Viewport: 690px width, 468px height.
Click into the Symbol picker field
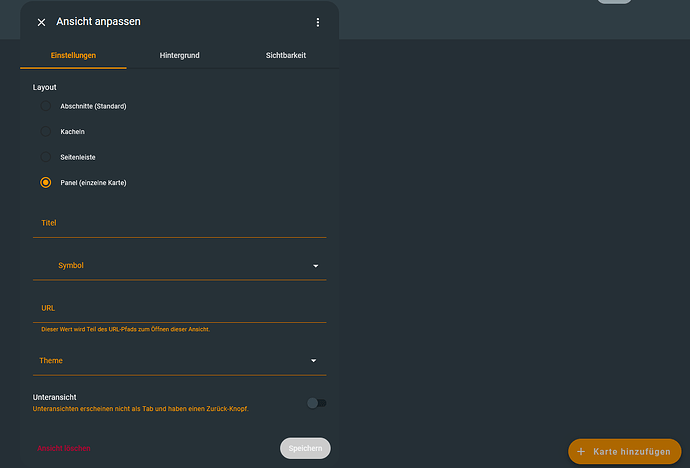pyautogui.click(x=170, y=266)
